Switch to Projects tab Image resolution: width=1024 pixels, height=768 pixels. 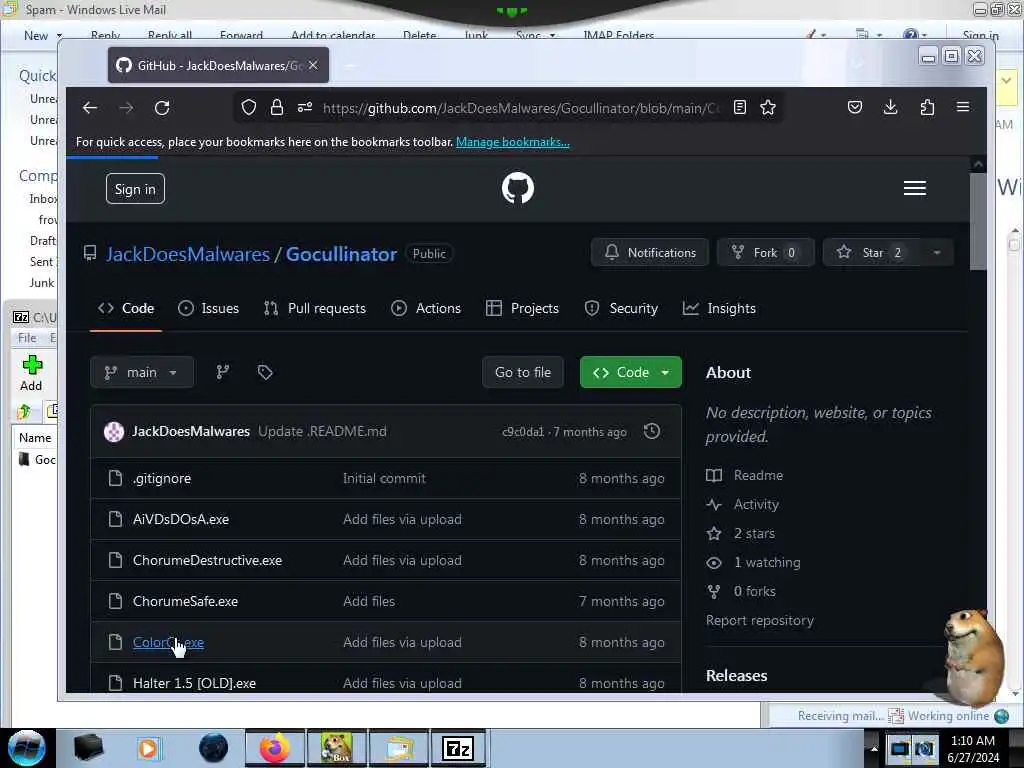click(522, 308)
